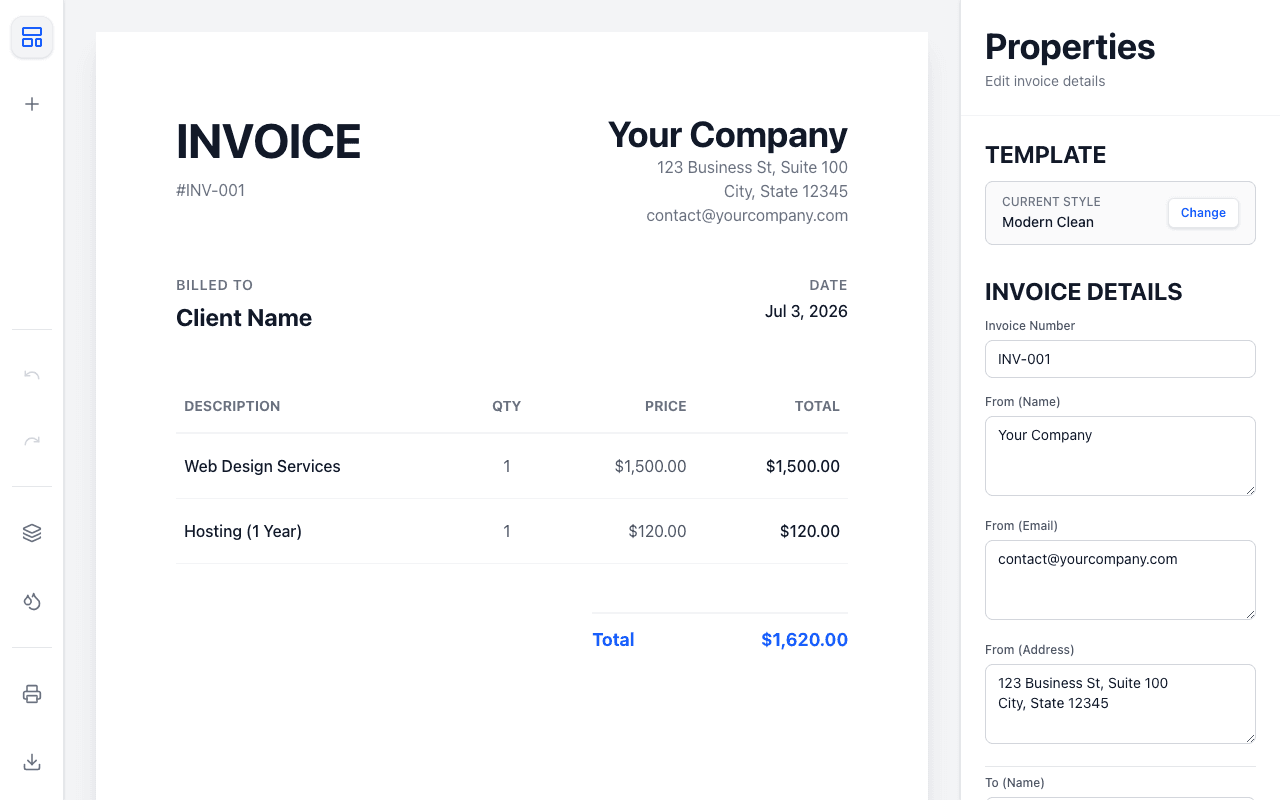Click the #INV-001 invoice number text
1280x800 pixels.
(x=210, y=190)
